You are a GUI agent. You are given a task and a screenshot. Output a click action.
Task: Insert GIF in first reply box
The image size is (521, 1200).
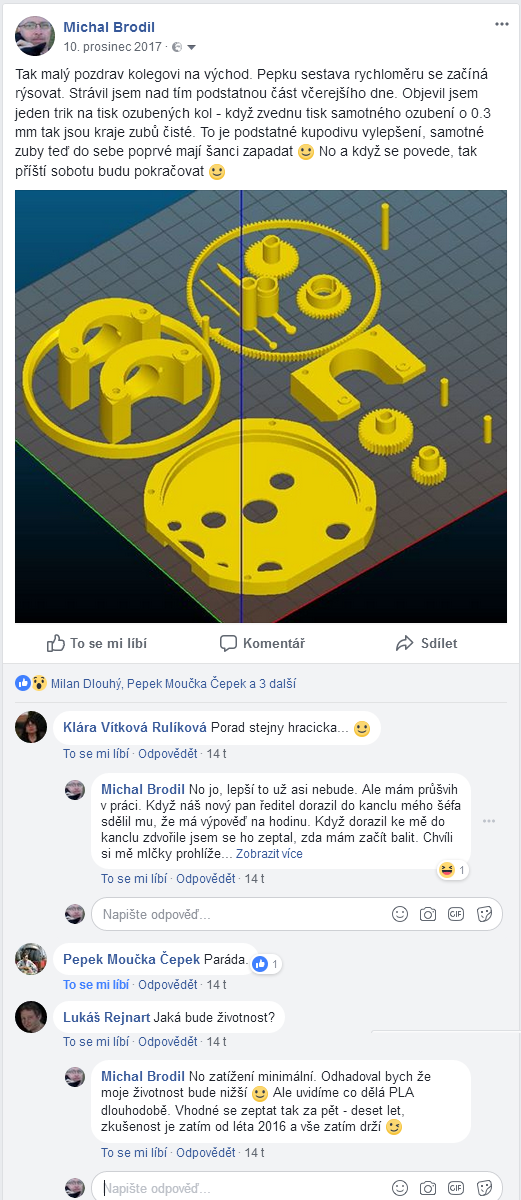456,914
